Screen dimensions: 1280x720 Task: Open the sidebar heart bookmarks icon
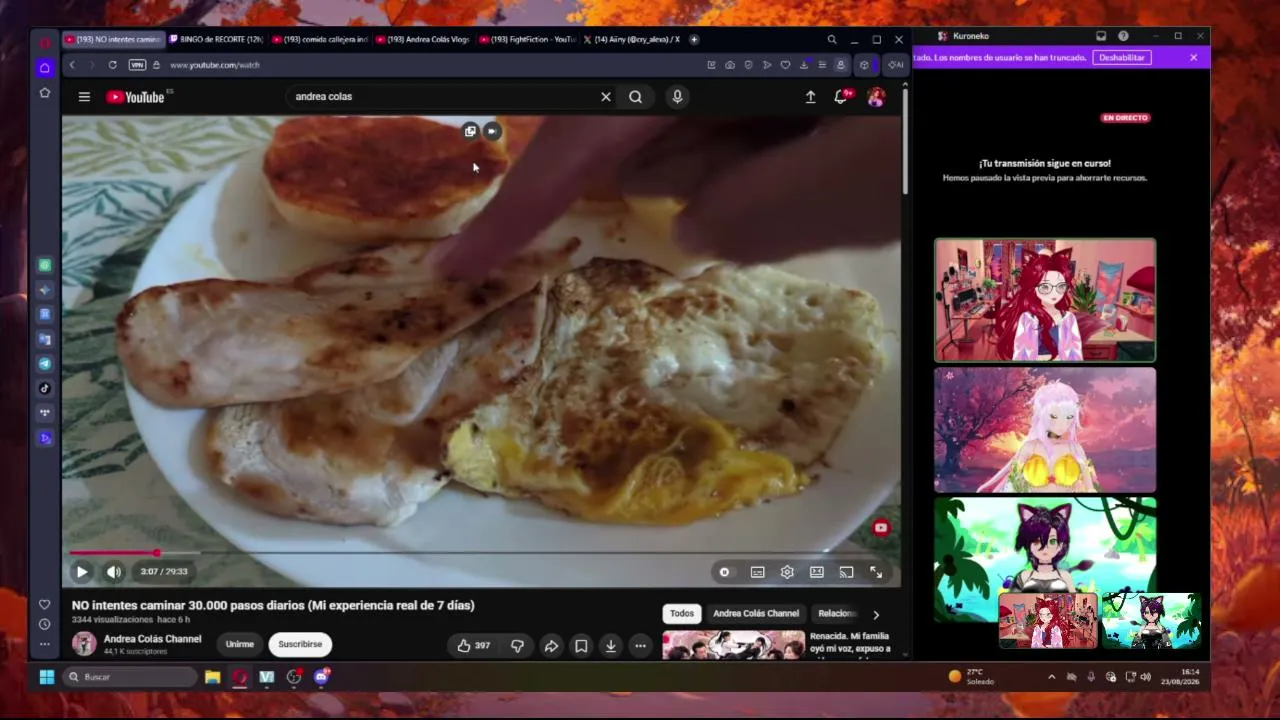(44, 604)
